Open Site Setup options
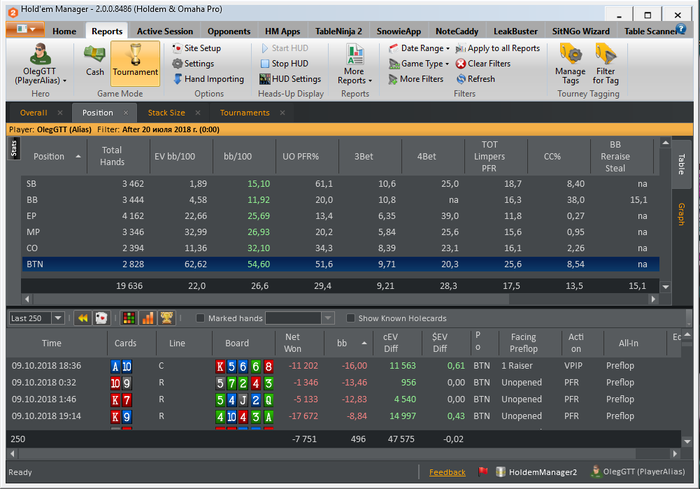 click(x=196, y=48)
